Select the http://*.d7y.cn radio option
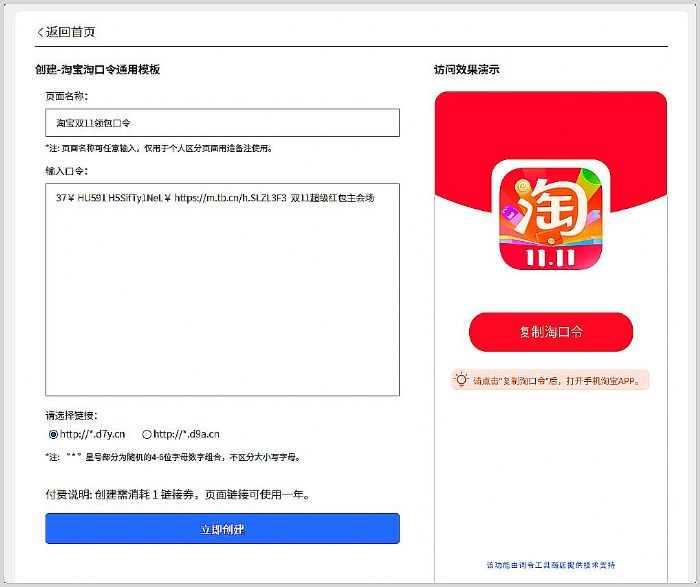 coord(53,434)
